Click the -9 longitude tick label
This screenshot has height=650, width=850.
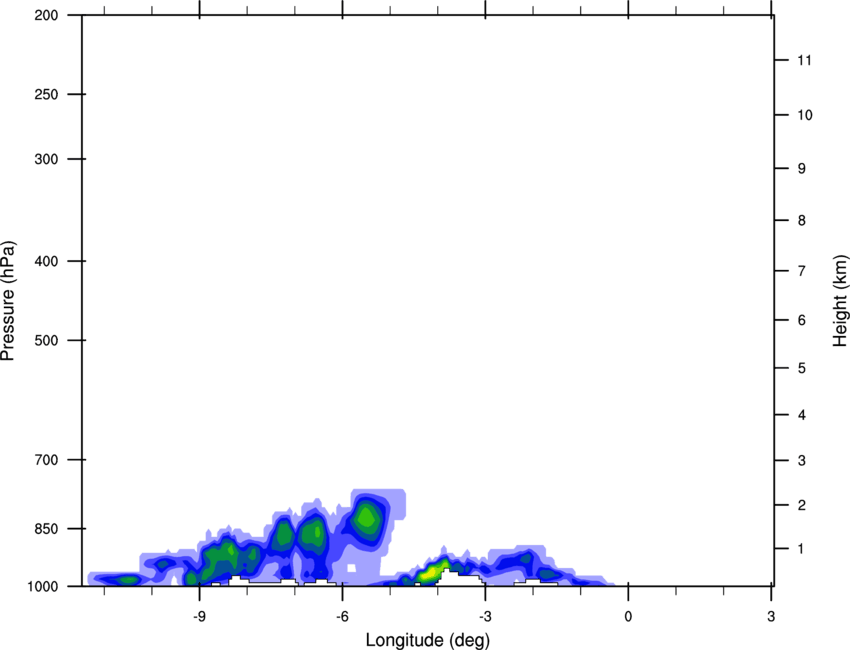(x=199, y=616)
